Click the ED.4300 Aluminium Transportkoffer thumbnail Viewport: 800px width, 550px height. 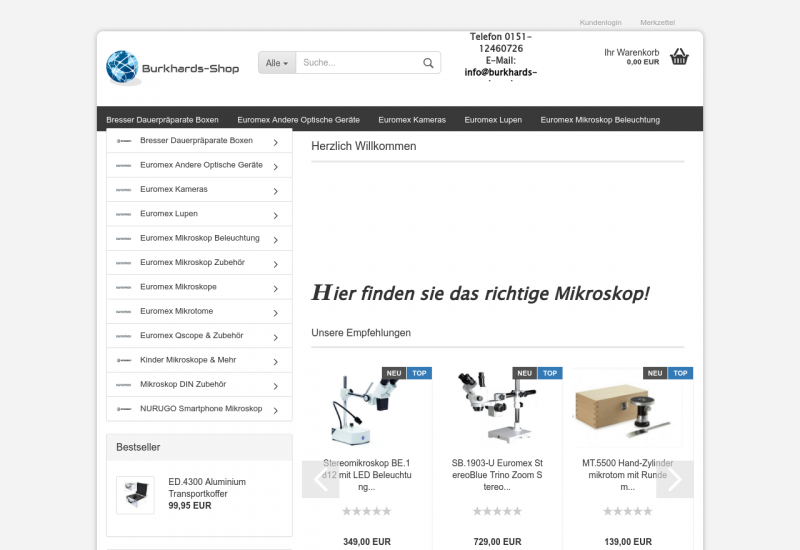[x=135, y=494]
